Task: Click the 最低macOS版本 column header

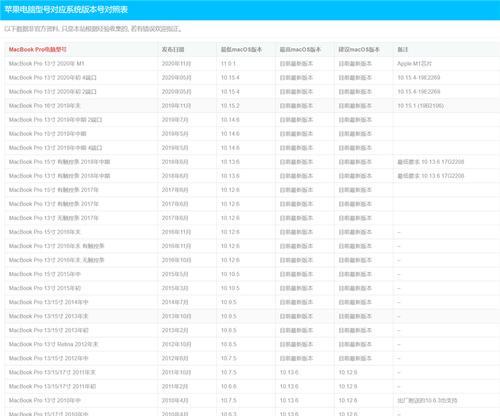Action: click(241, 49)
